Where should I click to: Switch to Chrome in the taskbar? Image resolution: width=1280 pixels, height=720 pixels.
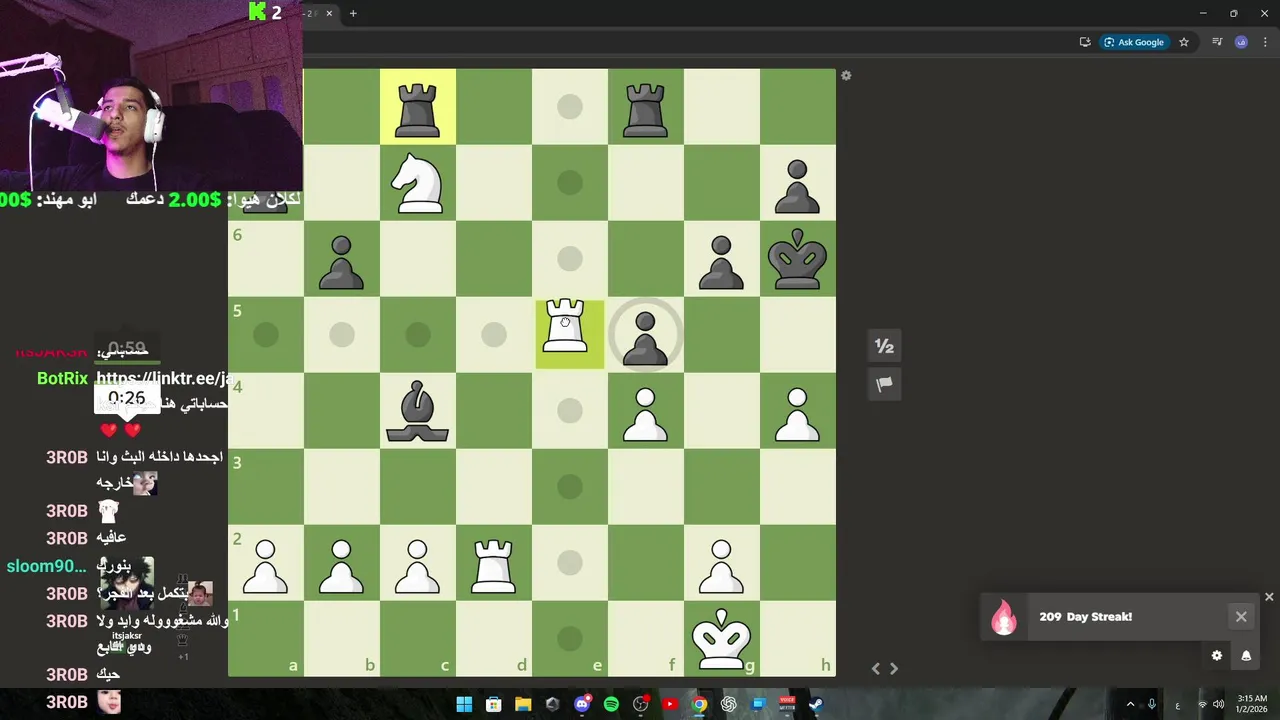tap(700, 704)
